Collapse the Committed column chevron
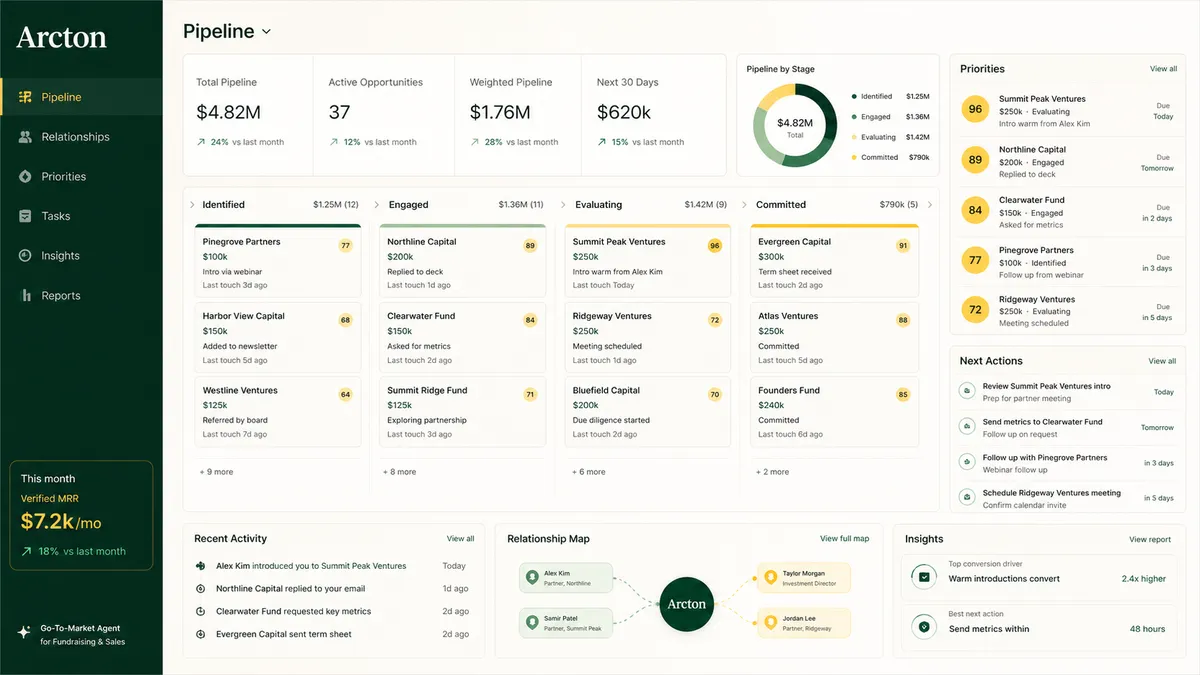This screenshot has width=1200, height=675. [x=746, y=205]
